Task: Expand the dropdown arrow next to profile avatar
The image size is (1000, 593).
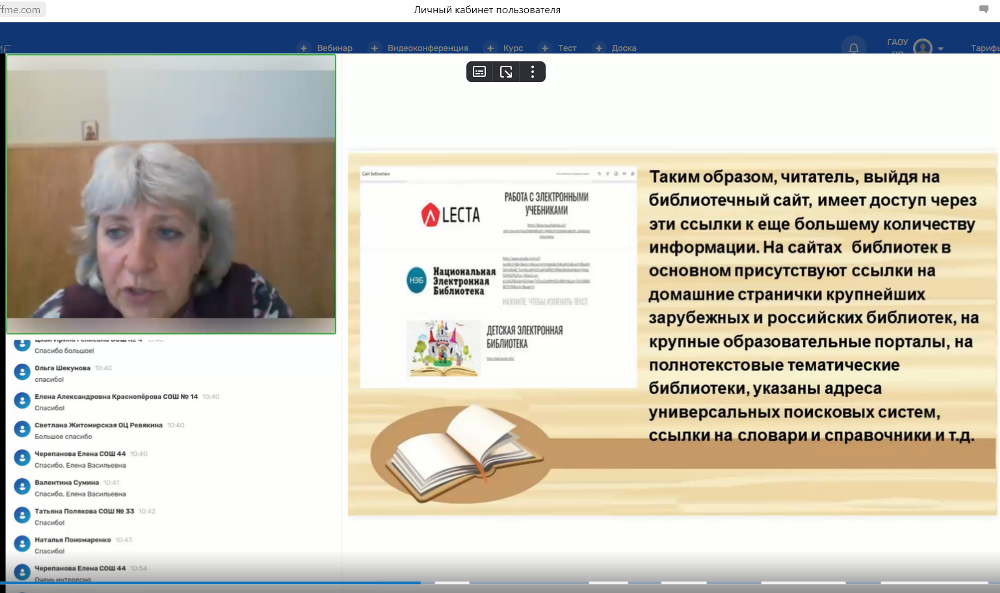Action: [x=940, y=48]
